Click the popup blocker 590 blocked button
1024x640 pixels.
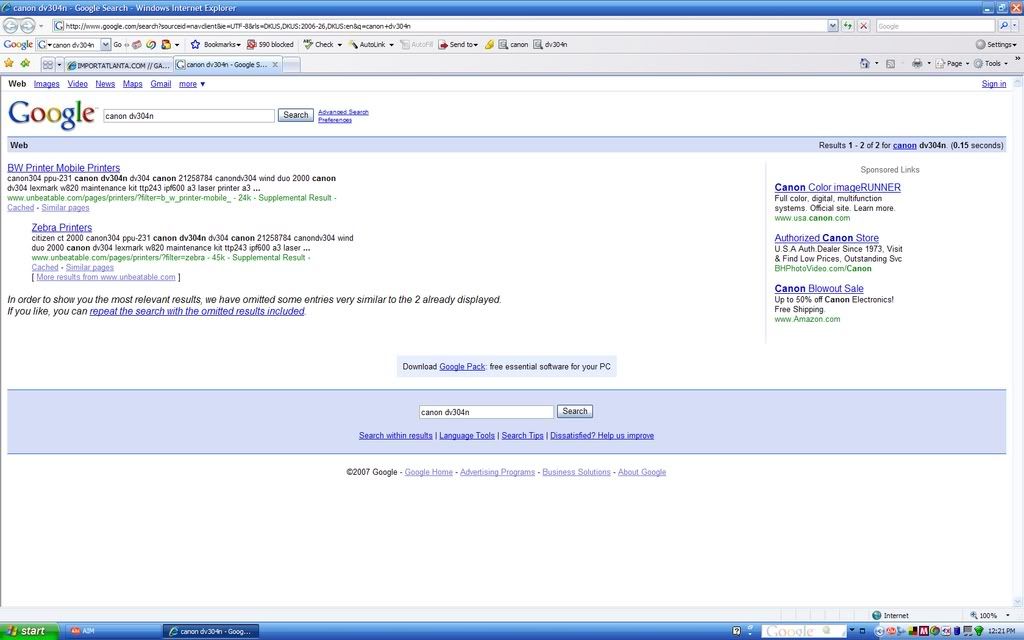pyautogui.click(x=270, y=44)
